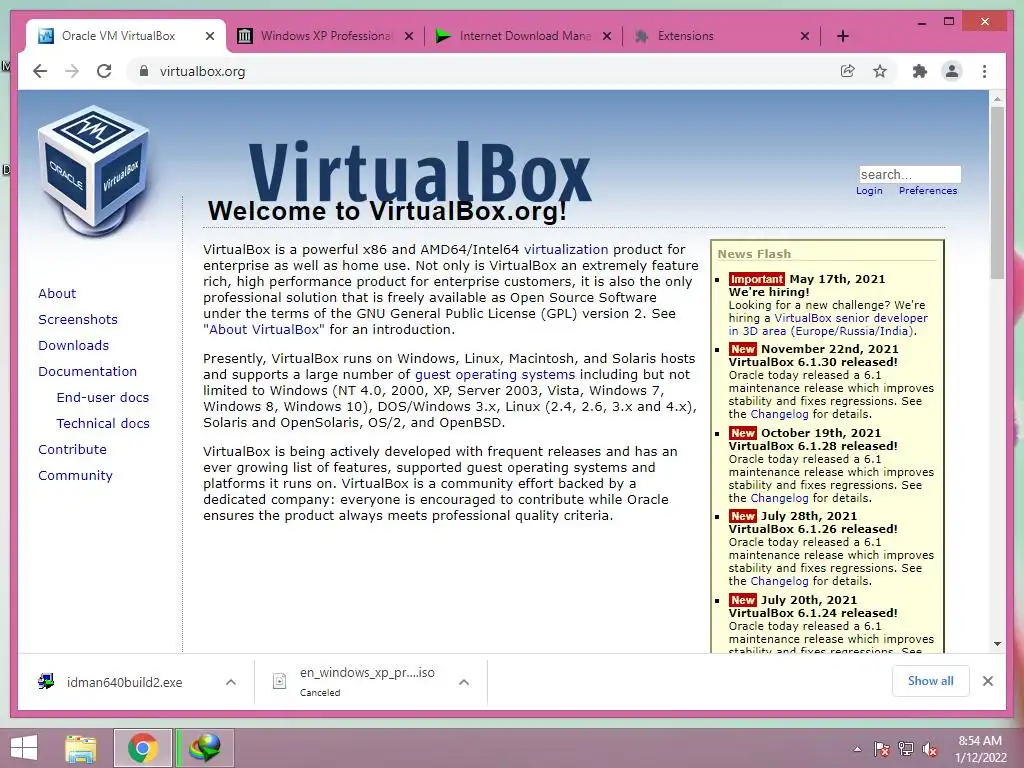The image size is (1024, 768).
Task: Open the Windows Start button
Action: click(24, 748)
